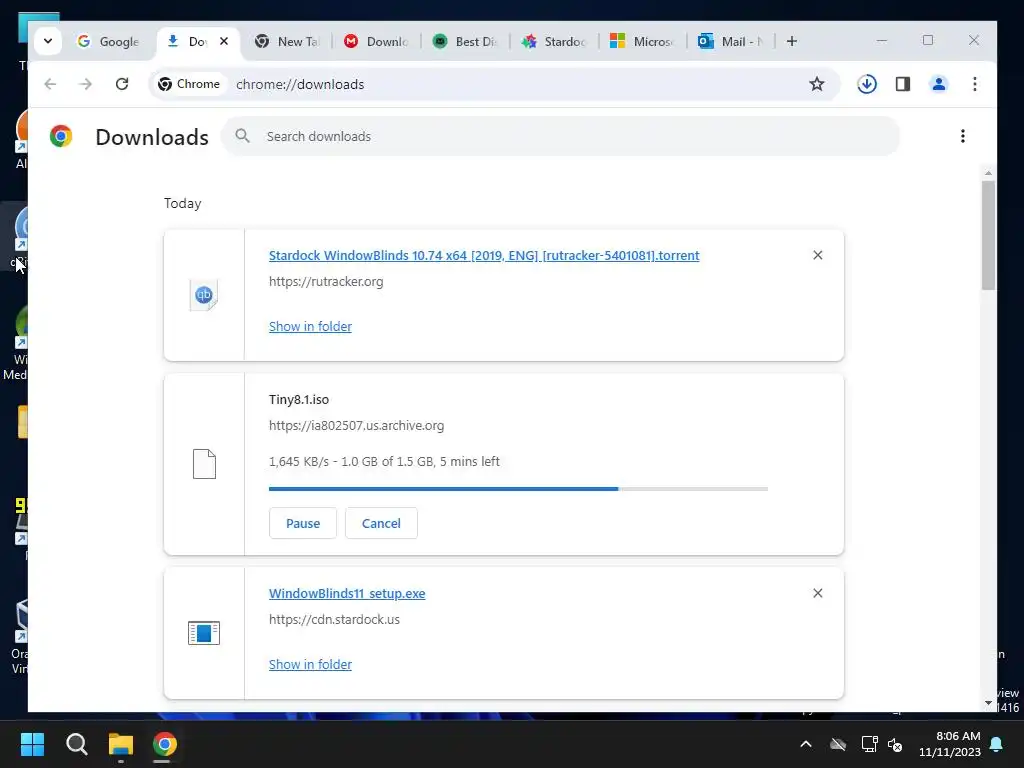Remove WindowBlinds11_setup.exe from the list
The image size is (1024, 768).
818,593
